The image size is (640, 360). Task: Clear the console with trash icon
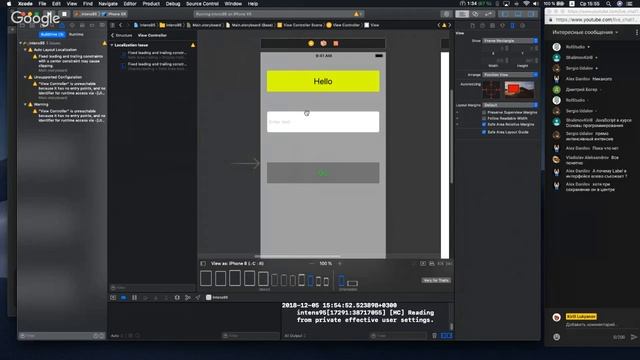tap(434, 336)
